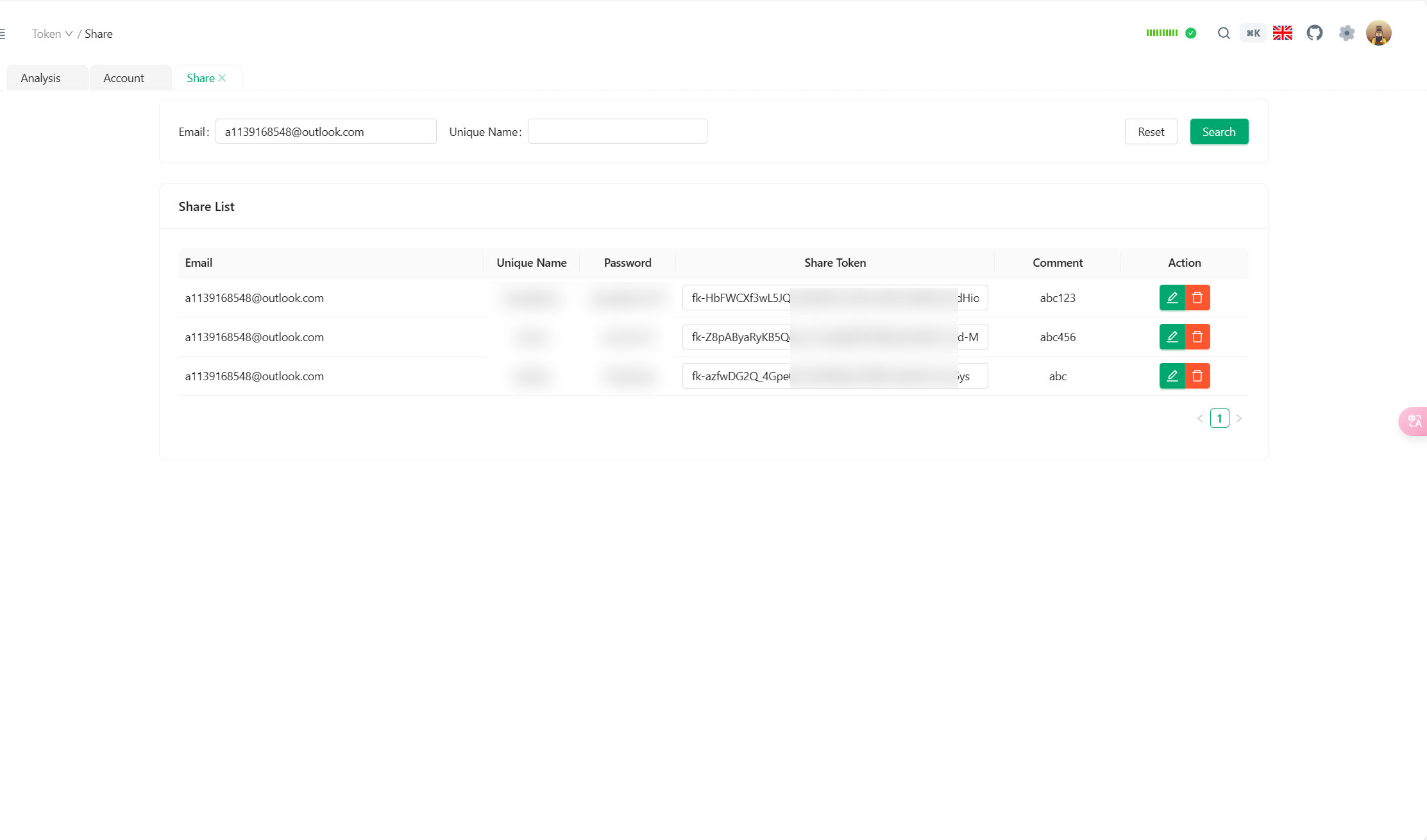1427x840 pixels.
Task: Open the GitHub repository icon
Action: click(x=1315, y=33)
